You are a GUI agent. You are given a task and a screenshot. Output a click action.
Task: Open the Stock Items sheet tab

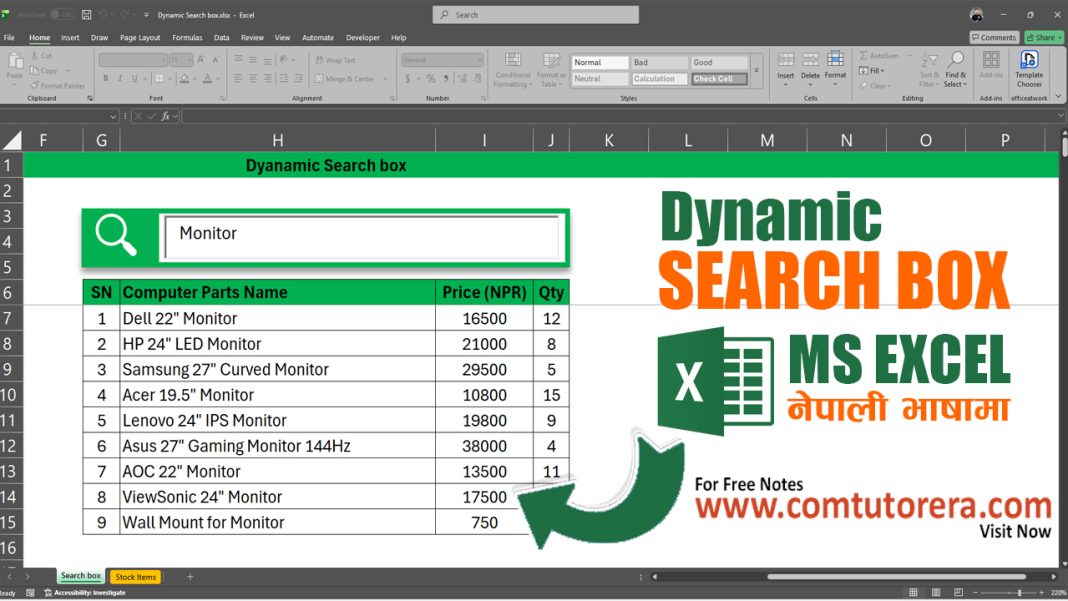pos(135,576)
